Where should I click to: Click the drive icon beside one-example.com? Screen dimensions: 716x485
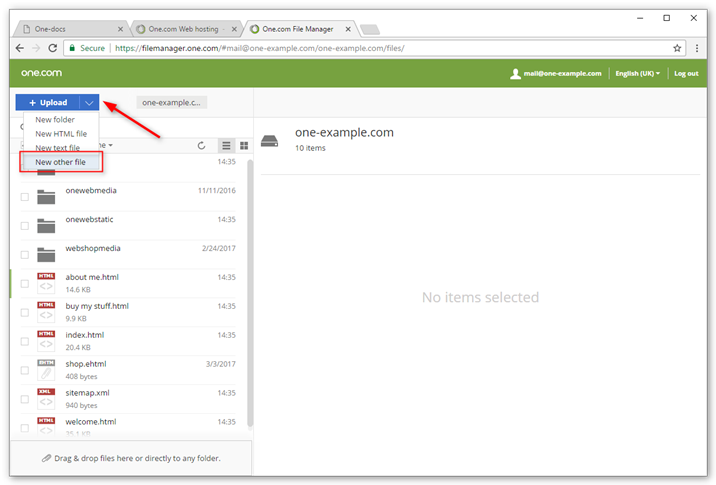point(269,141)
